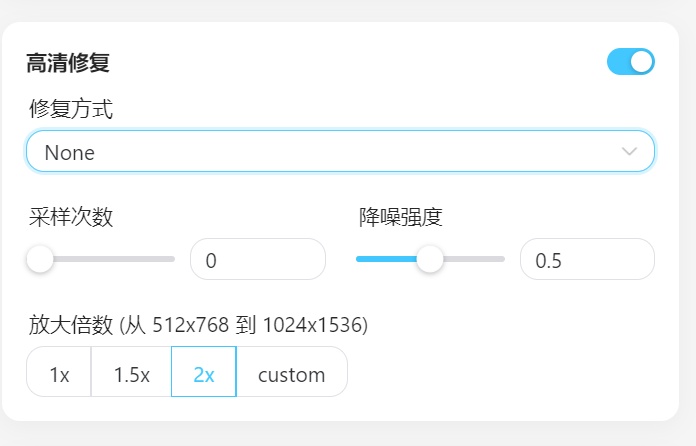
Task: Click the 修复方式 field label
Action: (x=71, y=109)
